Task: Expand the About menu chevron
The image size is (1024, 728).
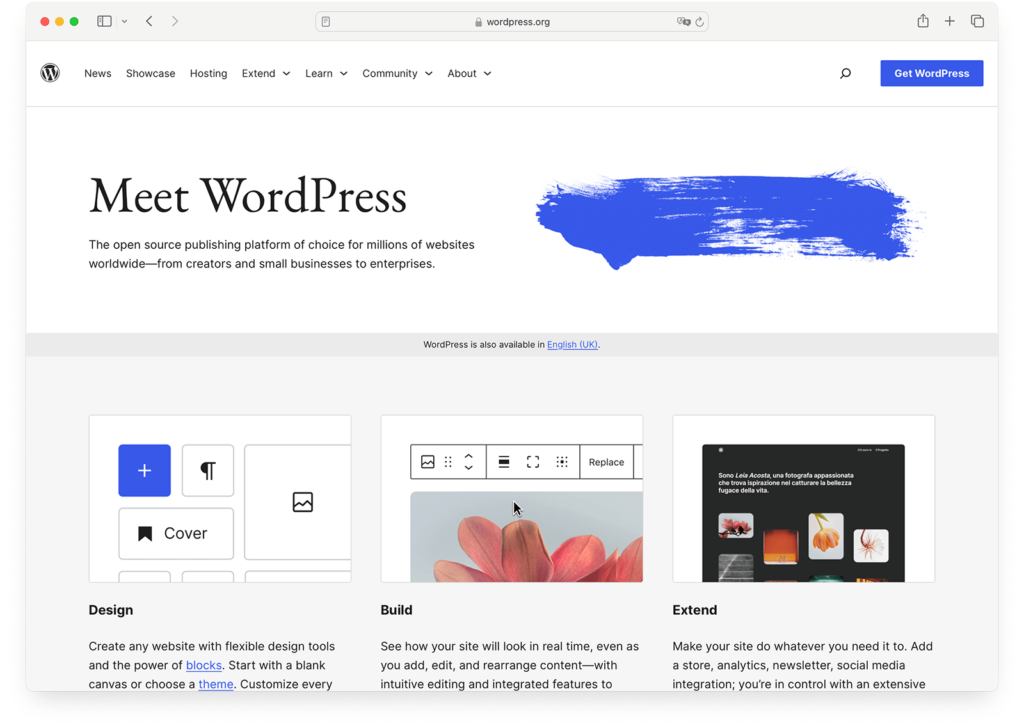Action: pyautogui.click(x=487, y=74)
